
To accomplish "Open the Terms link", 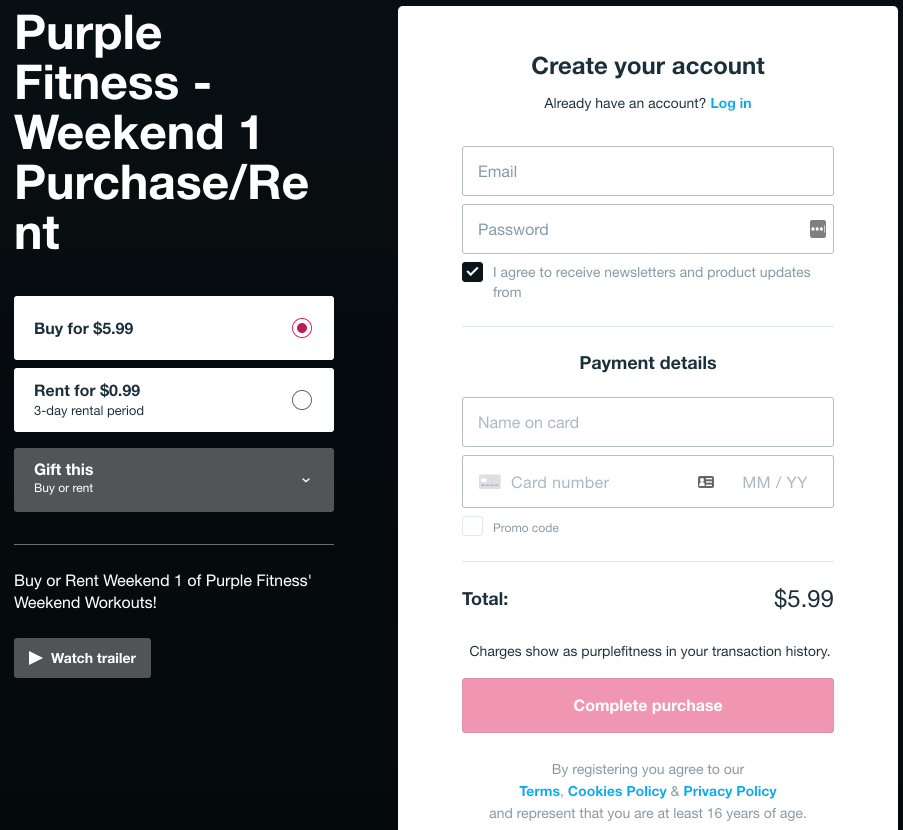I will tap(539, 791).
